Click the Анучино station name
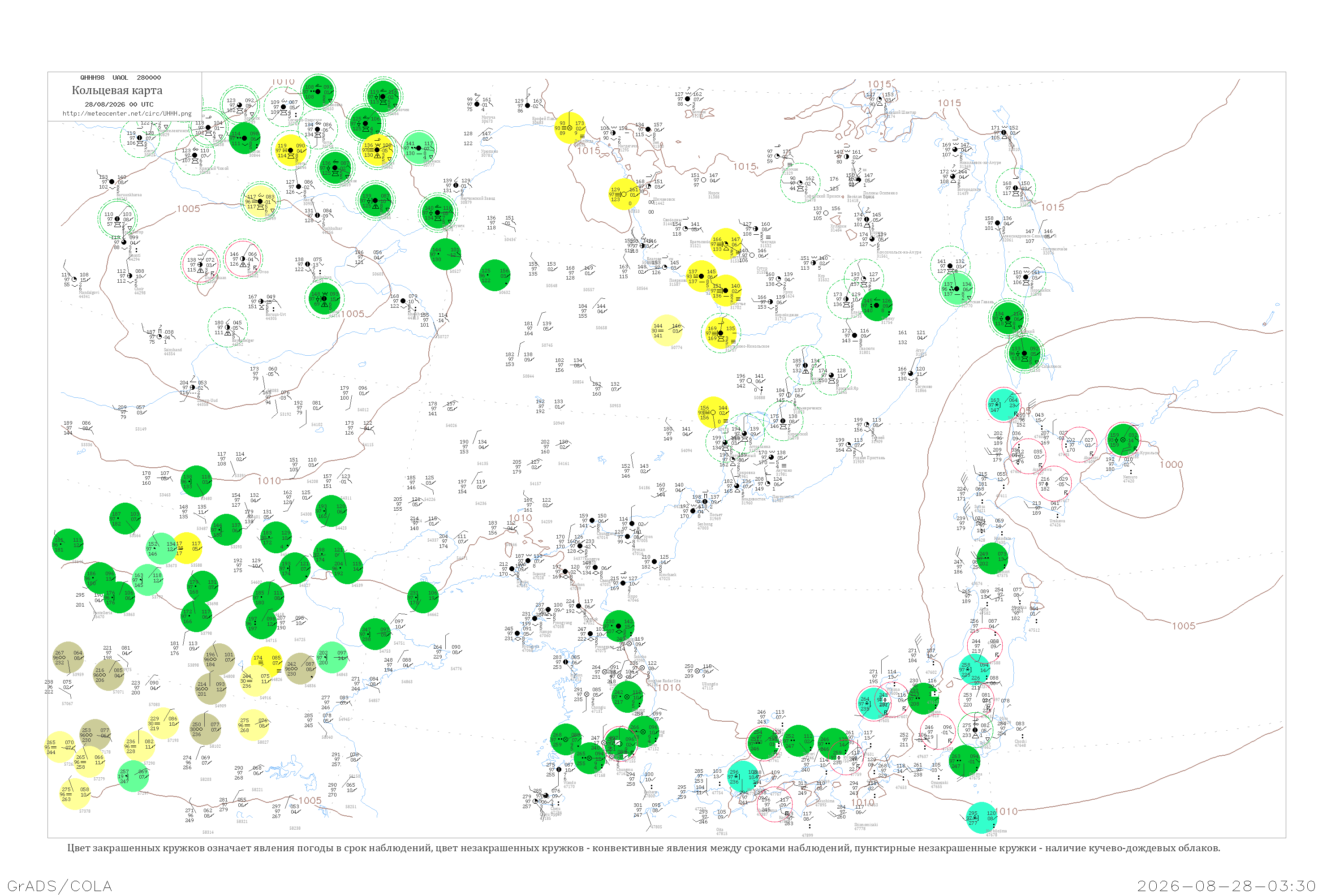Image resolution: width=1344 pixels, height=896 pixels. (x=784, y=470)
